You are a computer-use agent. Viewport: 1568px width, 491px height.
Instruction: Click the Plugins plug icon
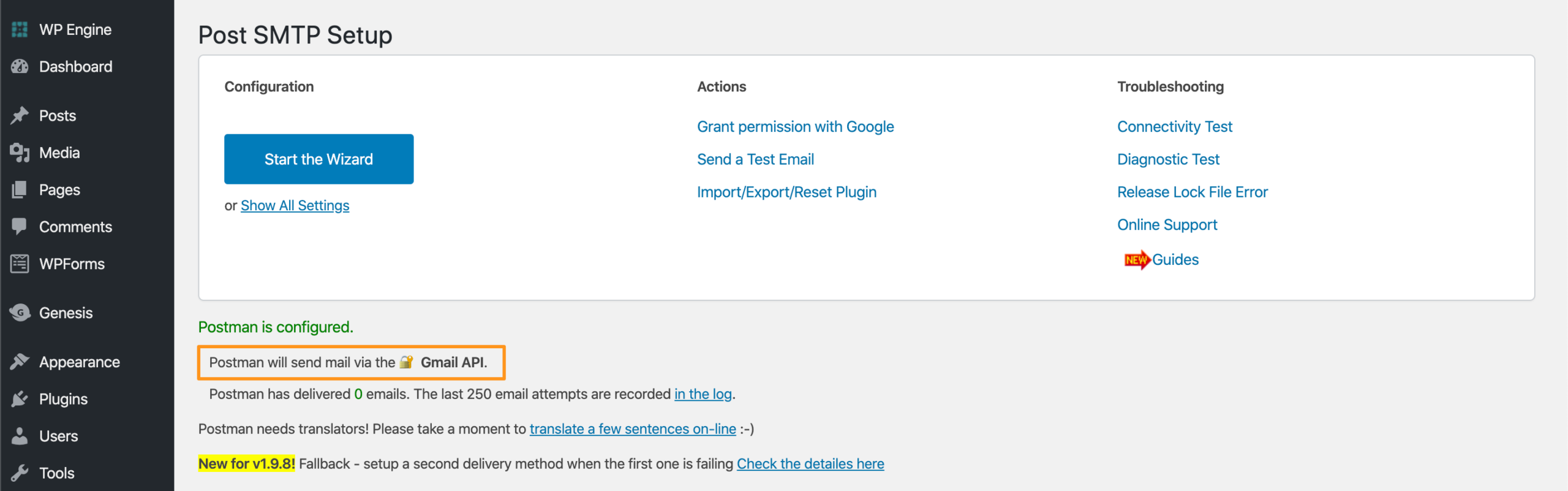pyautogui.click(x=20, y=399)
